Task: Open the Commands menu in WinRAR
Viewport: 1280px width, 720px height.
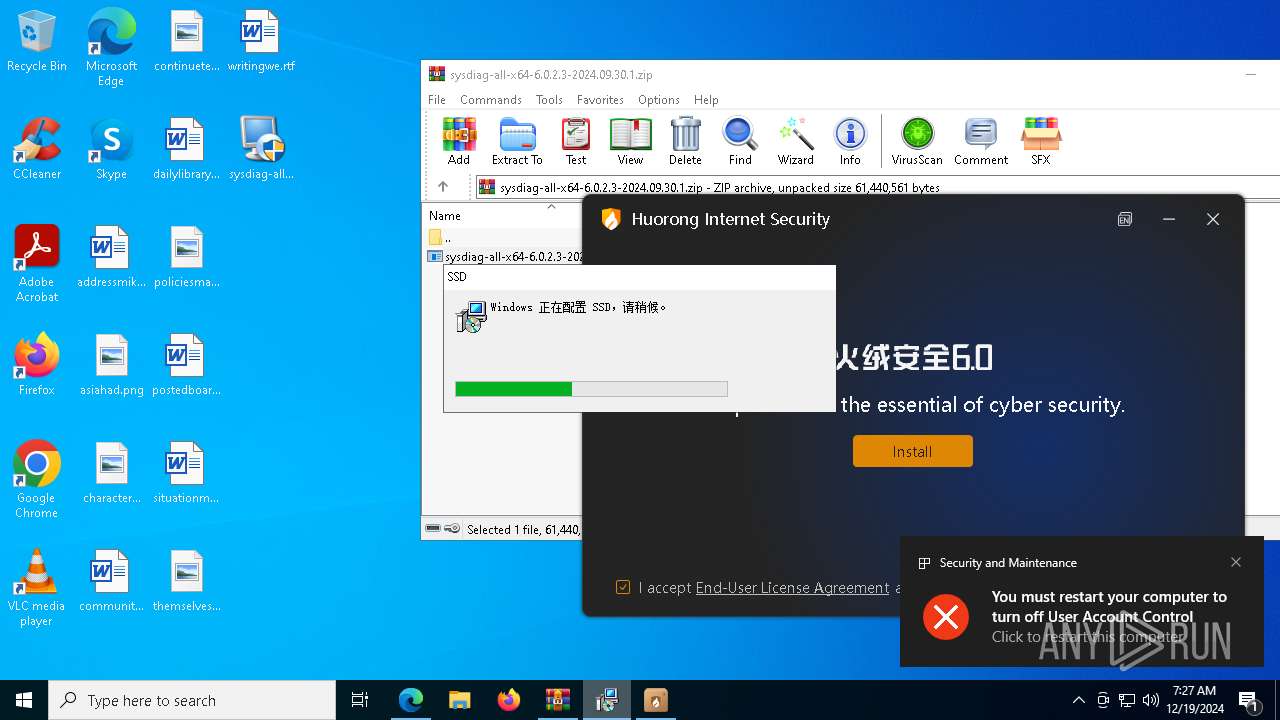Action: click(491, 100)
